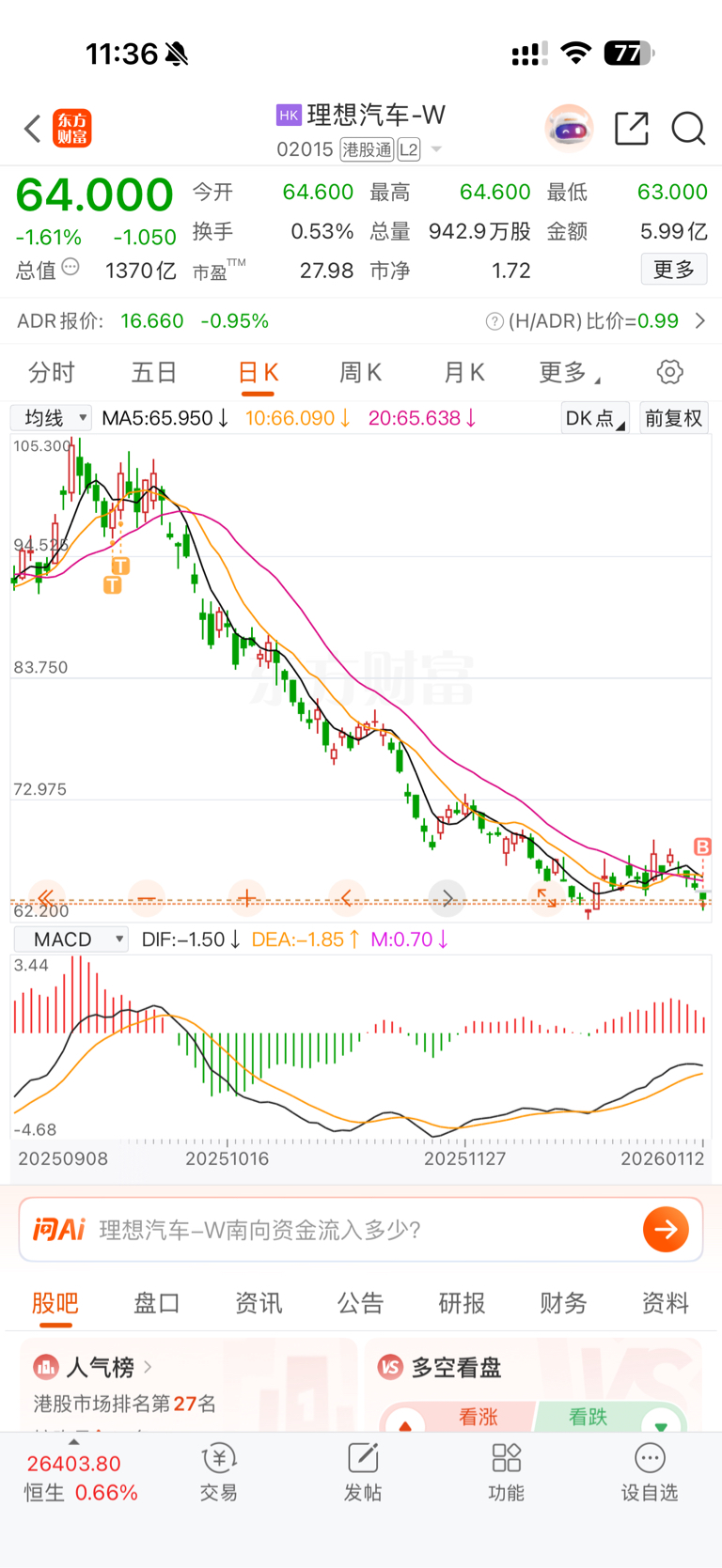
Task: Switch to 分时 chart tab
Action: 52,373
